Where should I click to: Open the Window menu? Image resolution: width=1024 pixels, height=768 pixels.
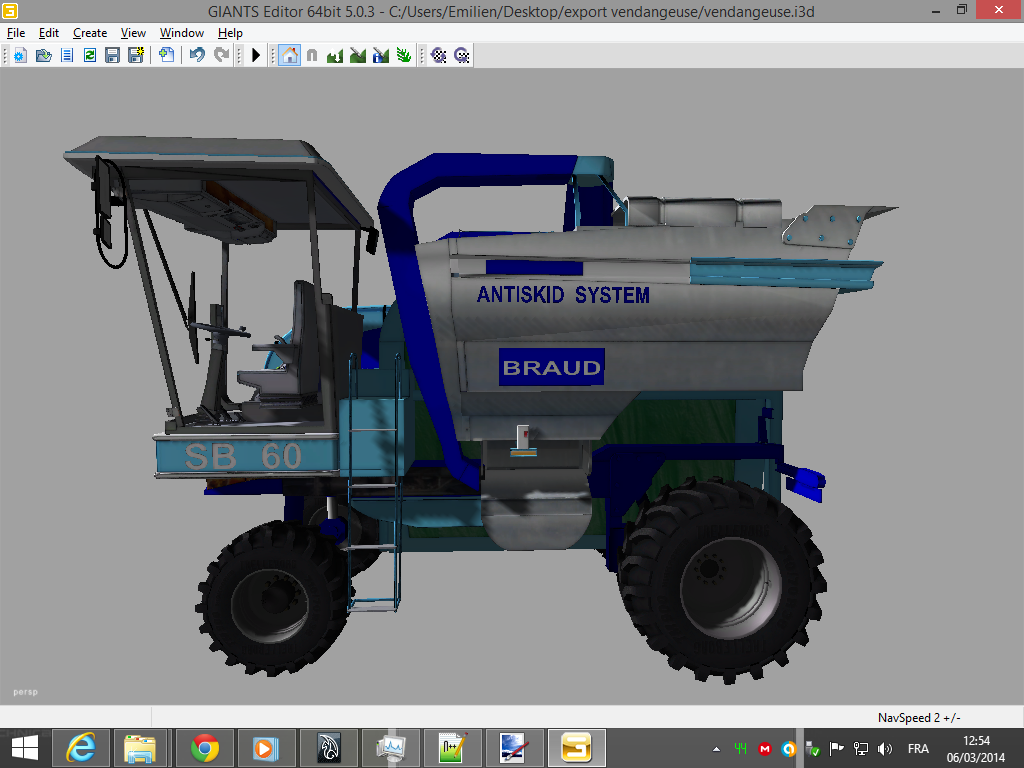click(x=182, y=33)
